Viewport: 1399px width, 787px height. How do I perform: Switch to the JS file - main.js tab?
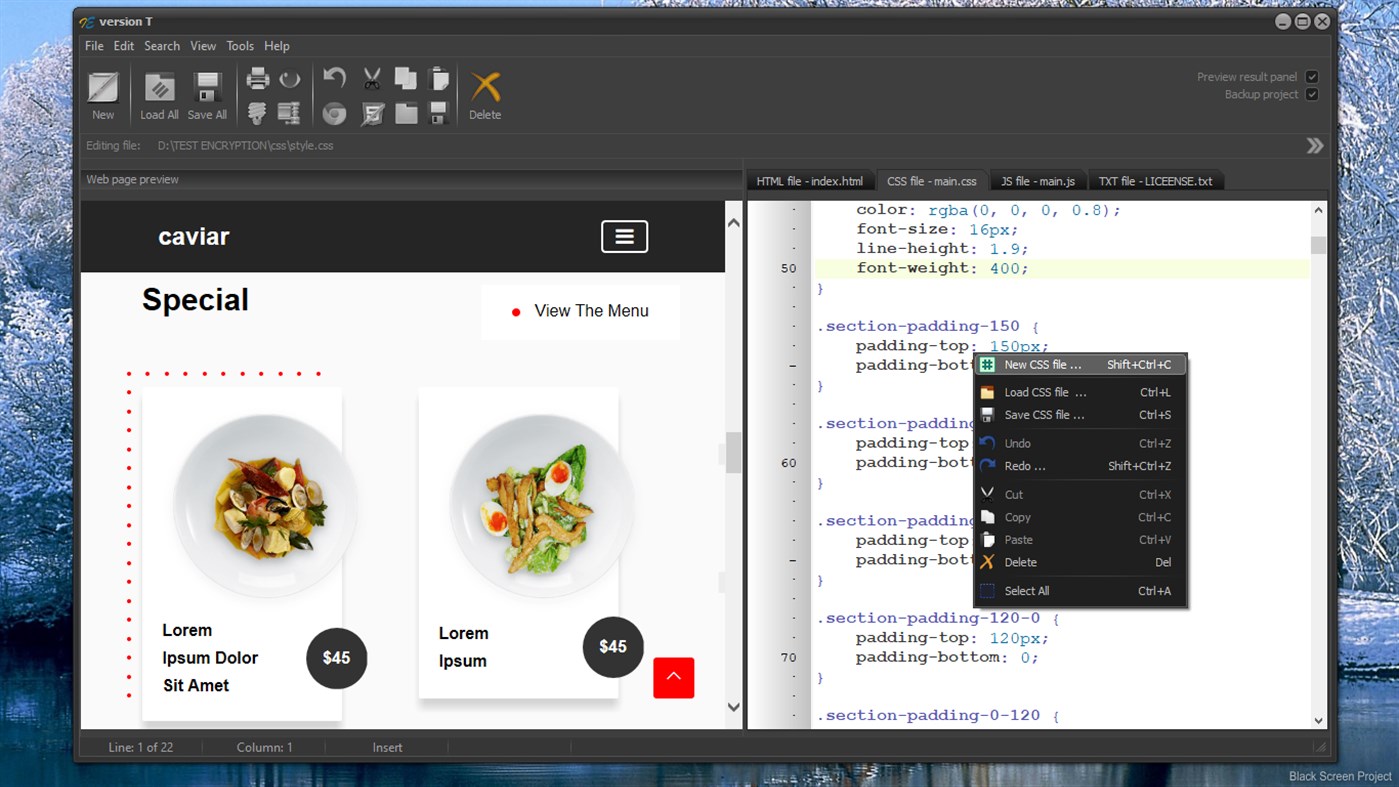pyautogui.click(x=1038, y=181)
